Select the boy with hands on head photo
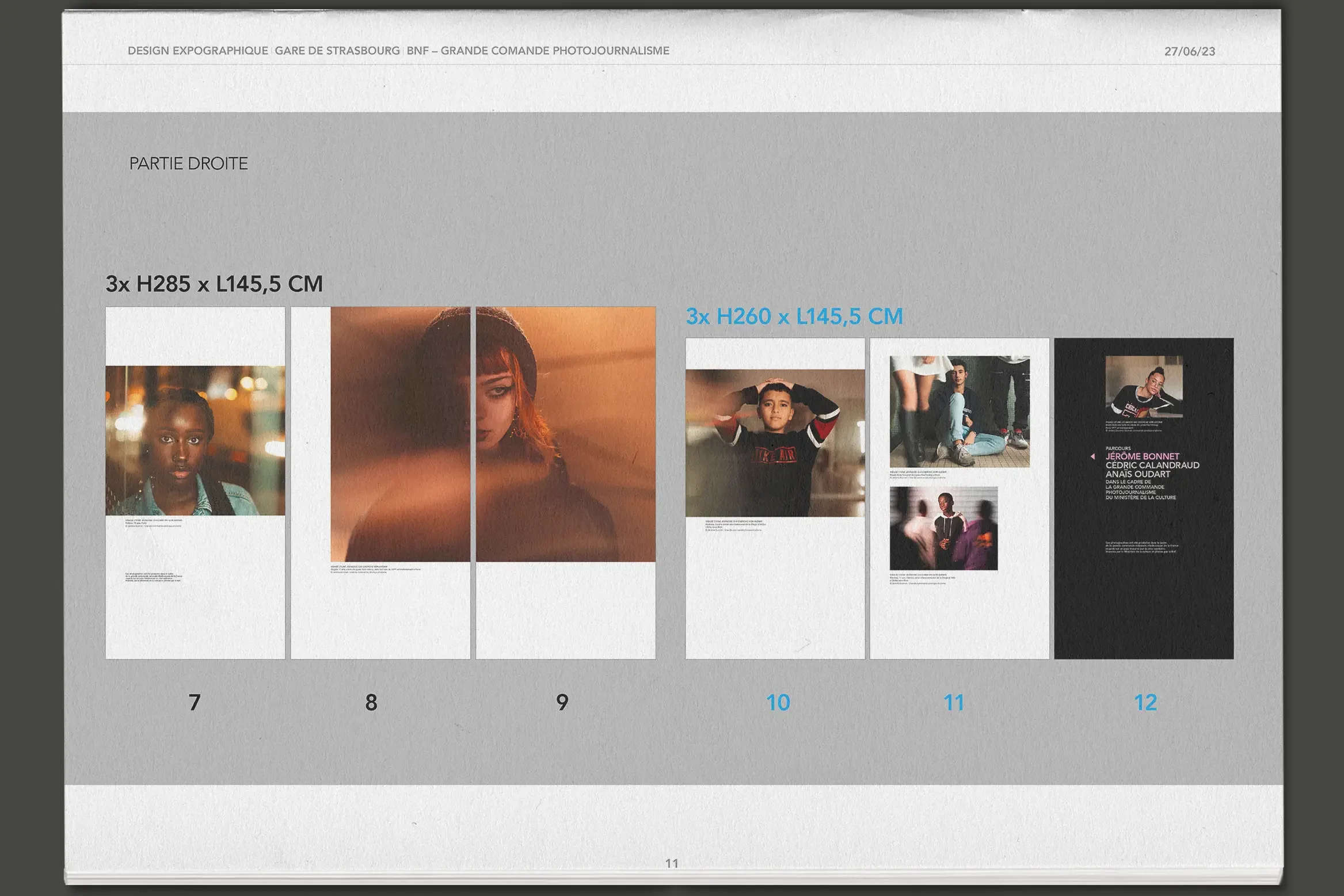The width and height of the screenshot is (1344, 896). point(775,443)
